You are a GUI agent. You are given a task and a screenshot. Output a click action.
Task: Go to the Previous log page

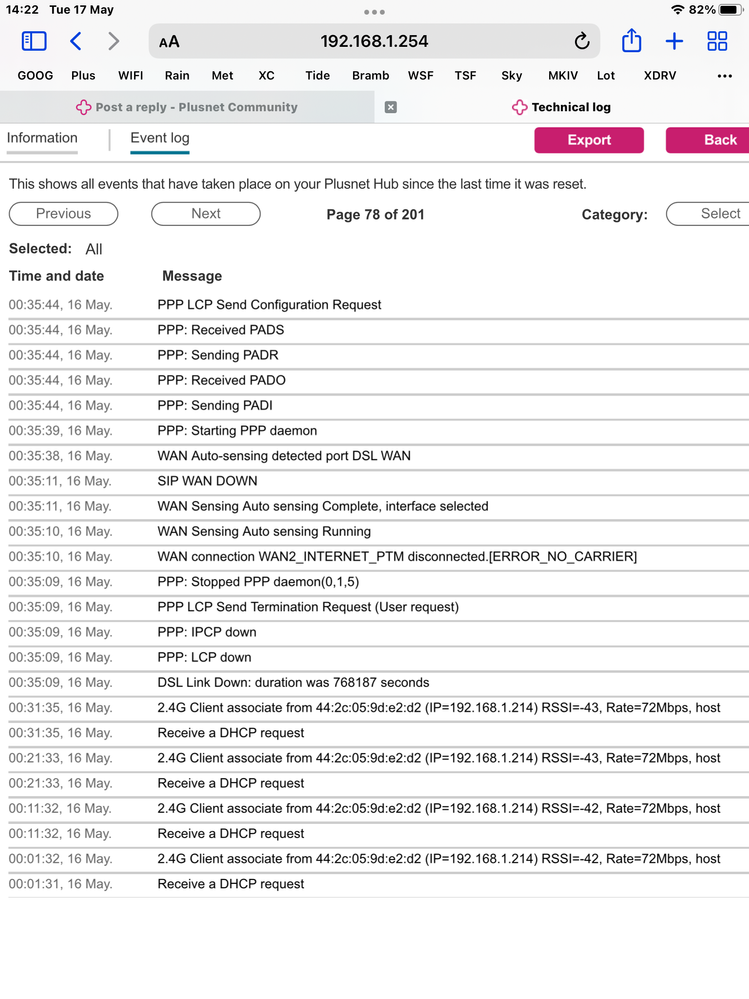[x=63, y=214]
